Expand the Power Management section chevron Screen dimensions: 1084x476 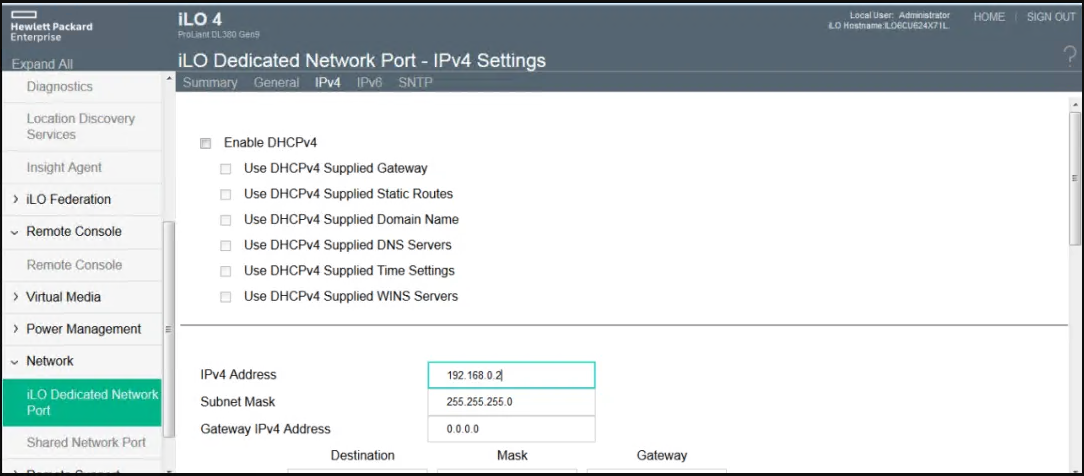pyautogui.click(x=16, y=329)
